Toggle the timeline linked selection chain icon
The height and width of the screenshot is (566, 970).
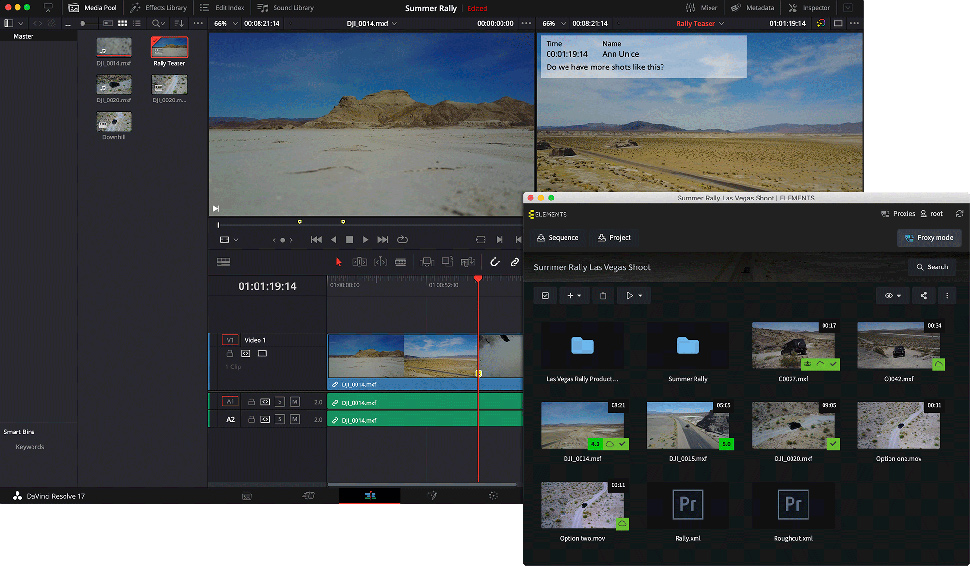(515, 262)
